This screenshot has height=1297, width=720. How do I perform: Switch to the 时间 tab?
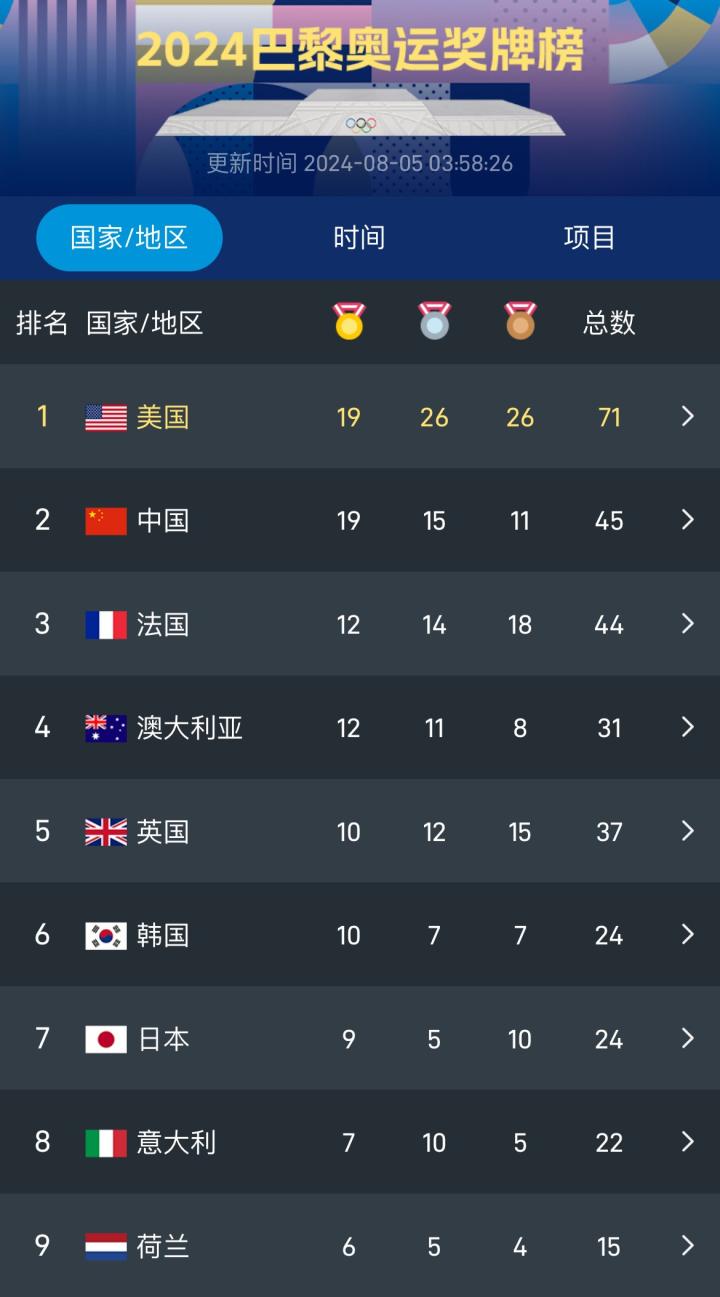(359, 238)
